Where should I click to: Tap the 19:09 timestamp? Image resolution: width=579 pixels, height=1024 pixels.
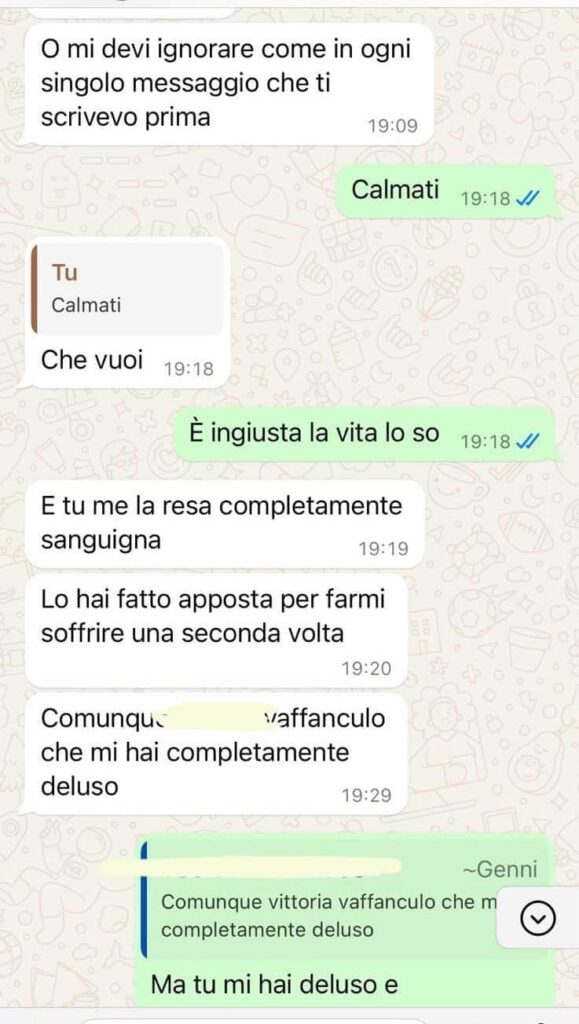pyautogui.click(x=392, y=125)
